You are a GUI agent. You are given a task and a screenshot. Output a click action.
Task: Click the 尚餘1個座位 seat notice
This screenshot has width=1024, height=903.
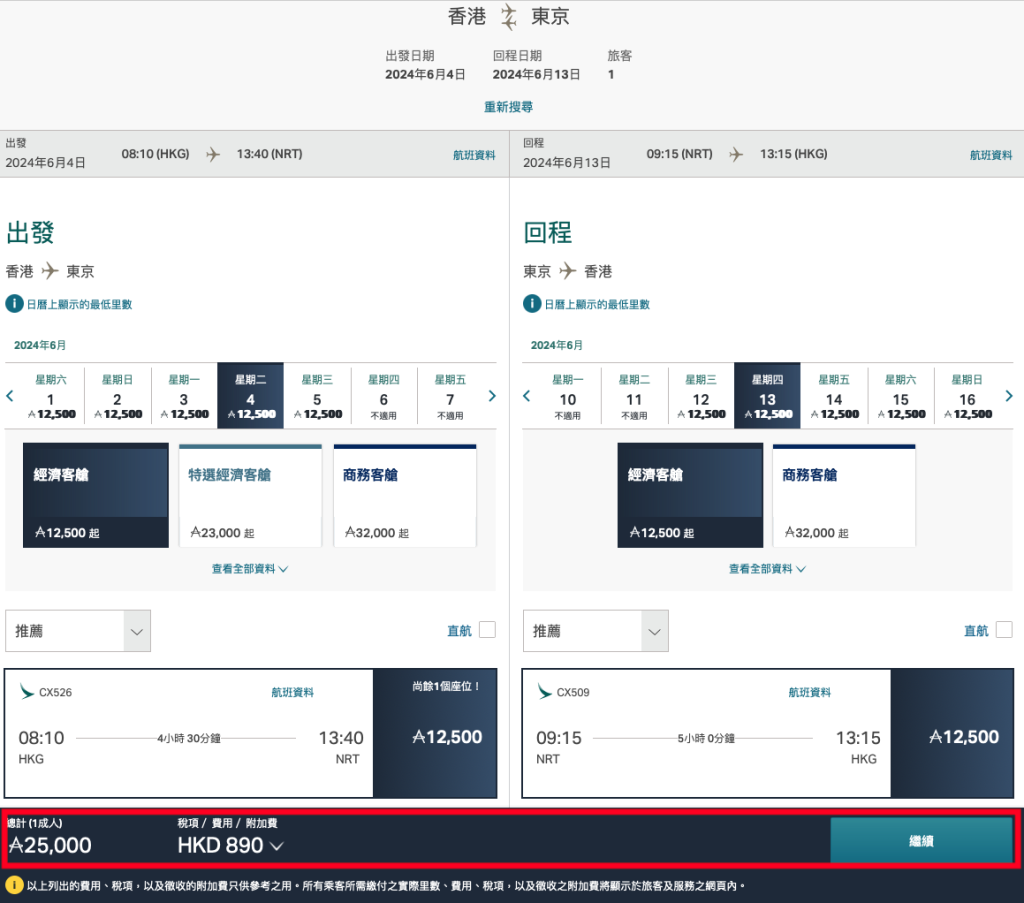[x=446, y=686]
